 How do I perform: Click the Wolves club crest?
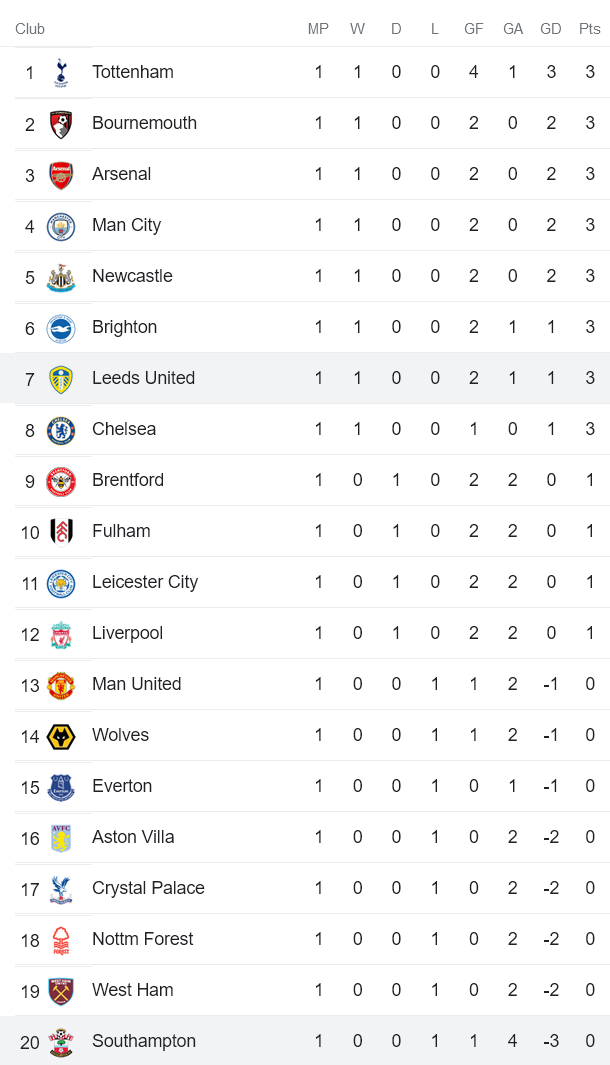coord(61,736)
